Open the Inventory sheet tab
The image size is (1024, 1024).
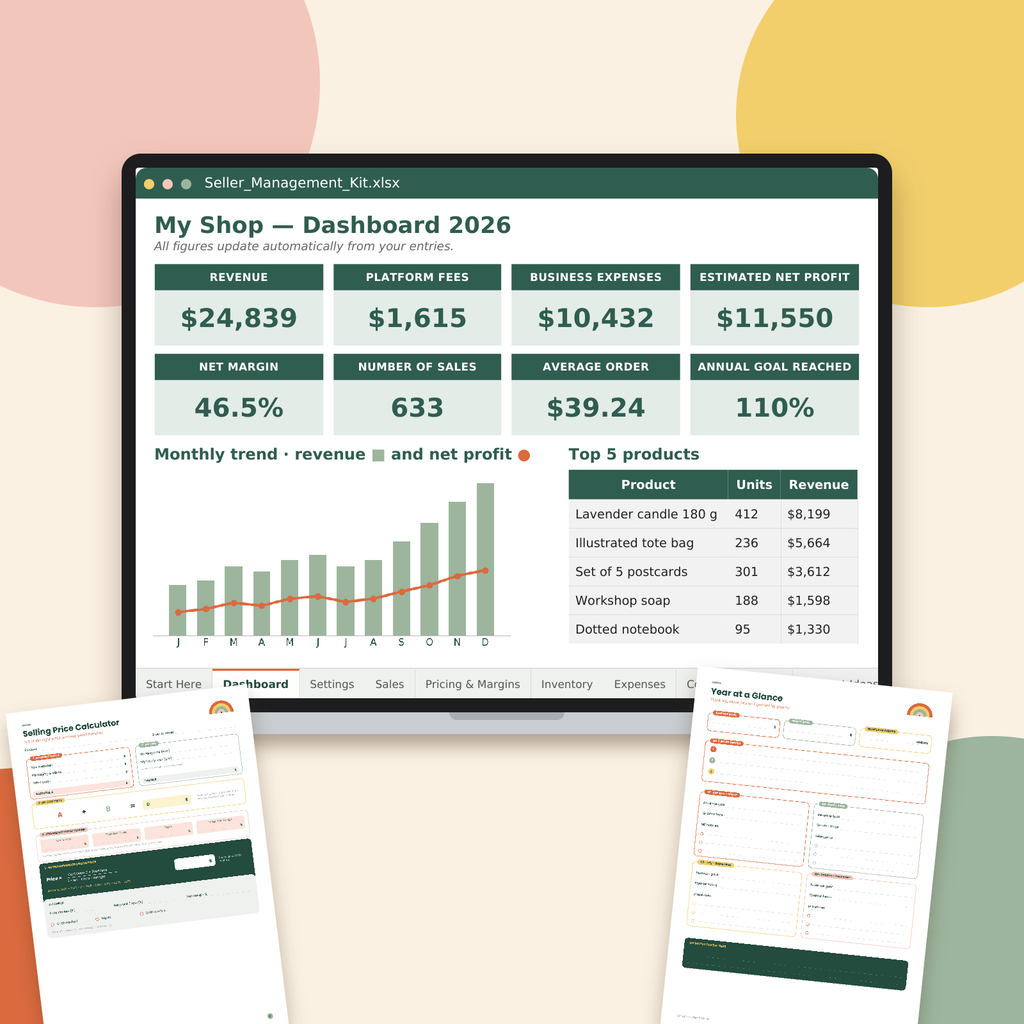pyautogui.click(x=567, y=684)
